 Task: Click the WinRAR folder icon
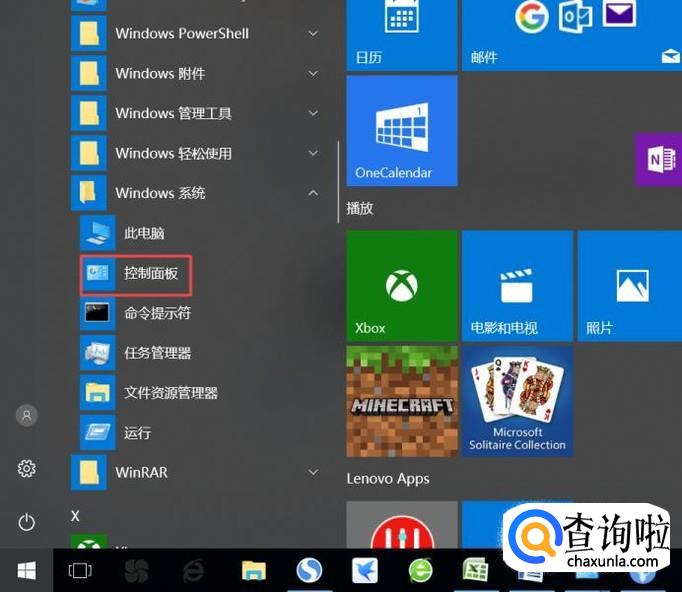[89, 472]
